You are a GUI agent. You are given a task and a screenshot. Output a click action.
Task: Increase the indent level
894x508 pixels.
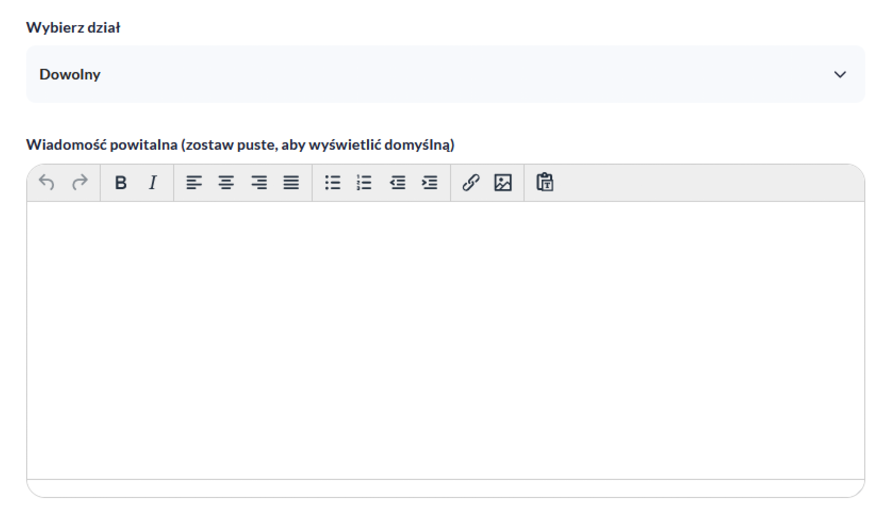point(430,183)
